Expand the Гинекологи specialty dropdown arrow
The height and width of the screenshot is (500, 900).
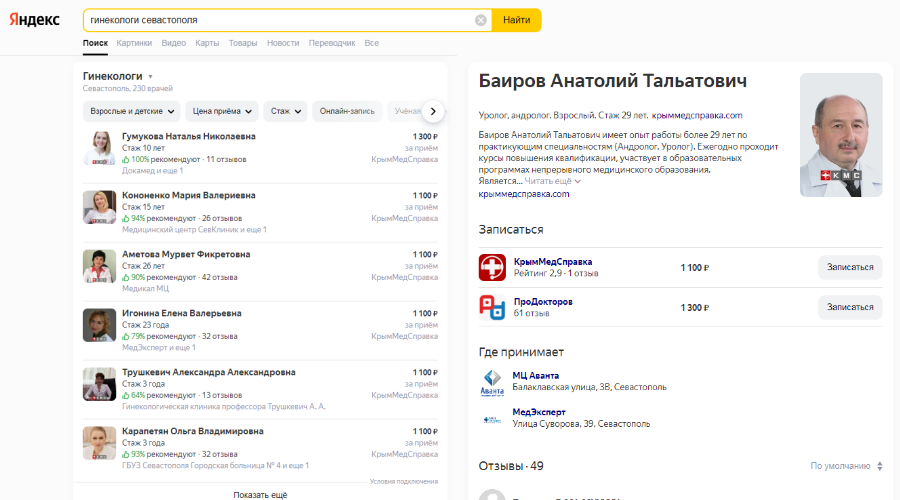pyautogui.click(x=150, y=77)
